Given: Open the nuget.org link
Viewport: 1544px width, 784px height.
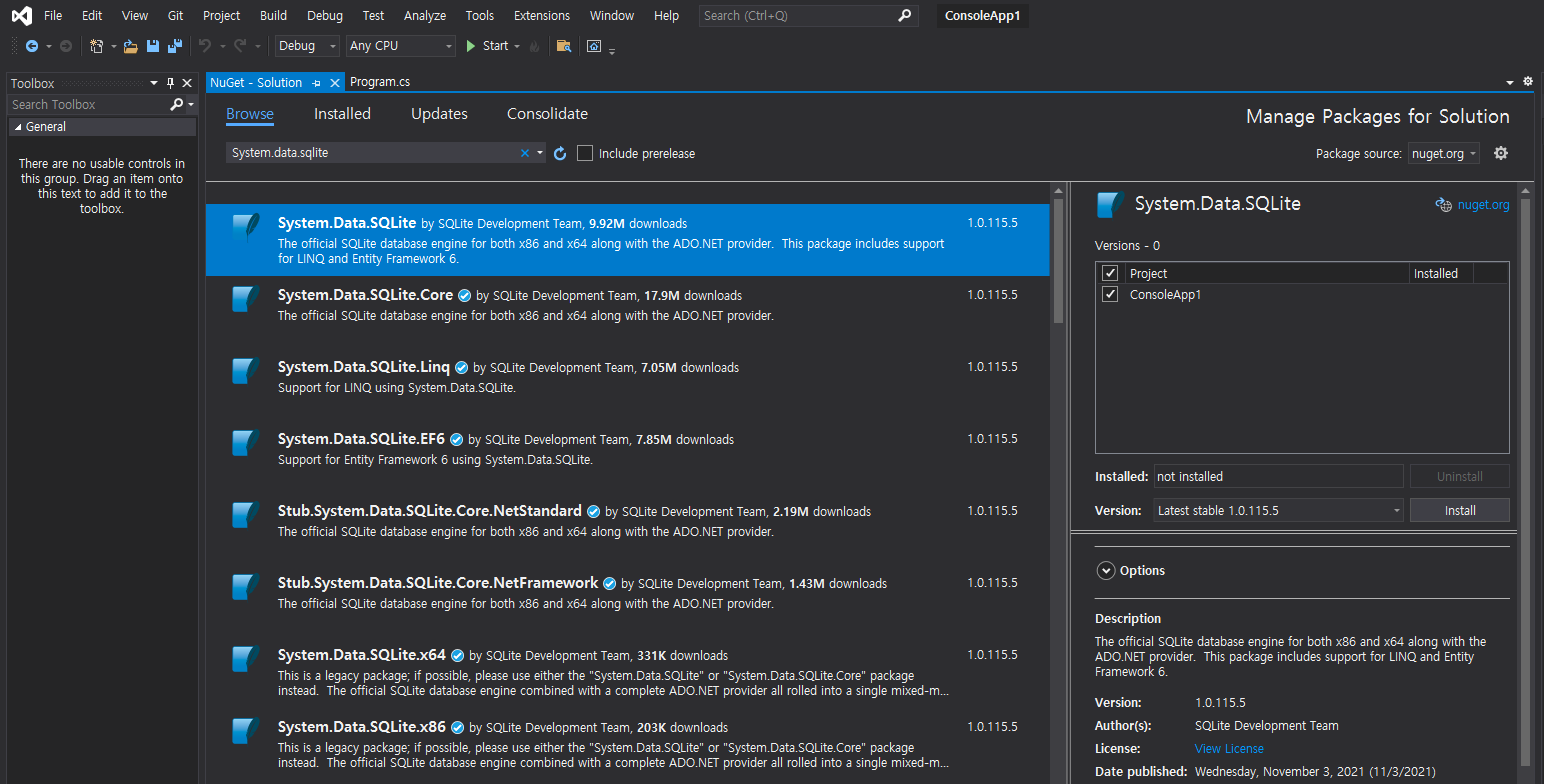Looking at the screenshot, I should pyautogui.click(x=1484, y=204).
